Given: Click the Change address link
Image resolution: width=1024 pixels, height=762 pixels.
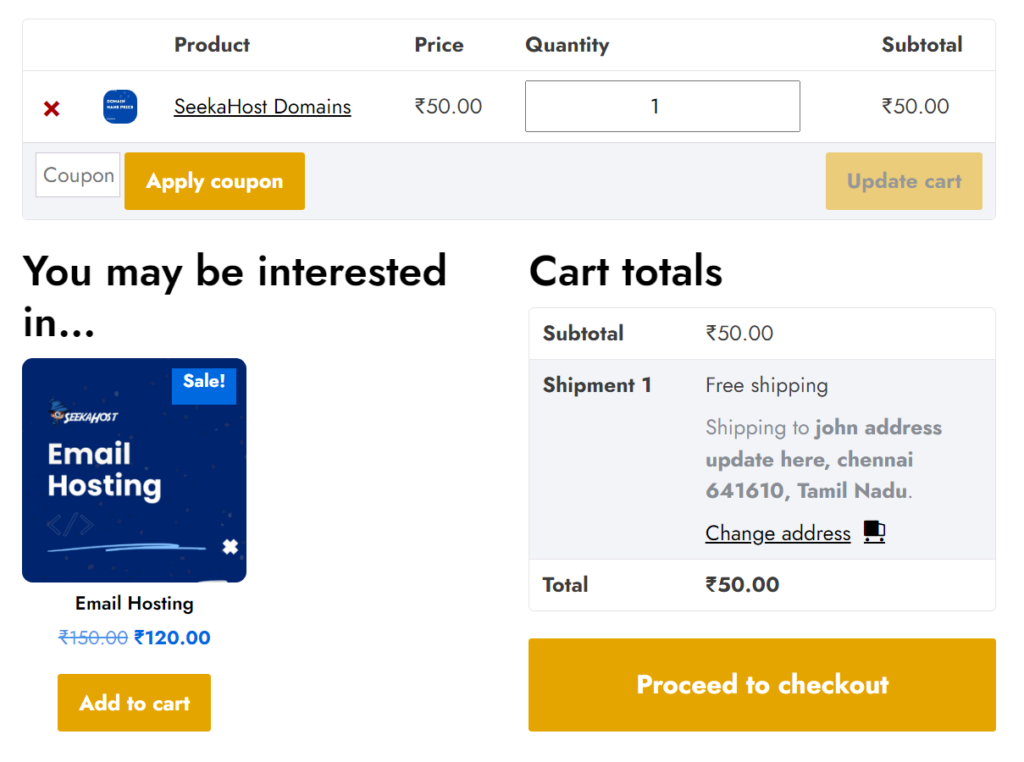Looking at the screenshot, I should (778, 533).
